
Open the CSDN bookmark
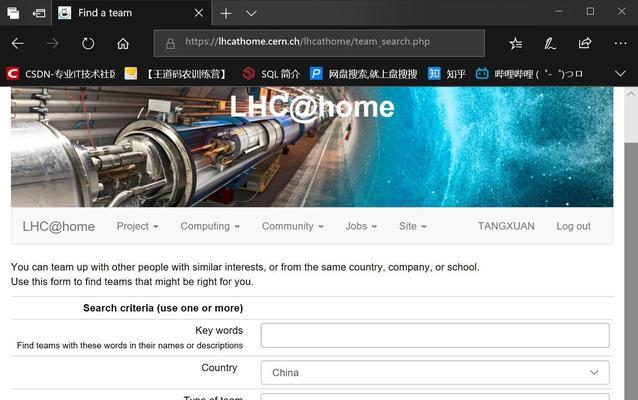tap(61, 74)
